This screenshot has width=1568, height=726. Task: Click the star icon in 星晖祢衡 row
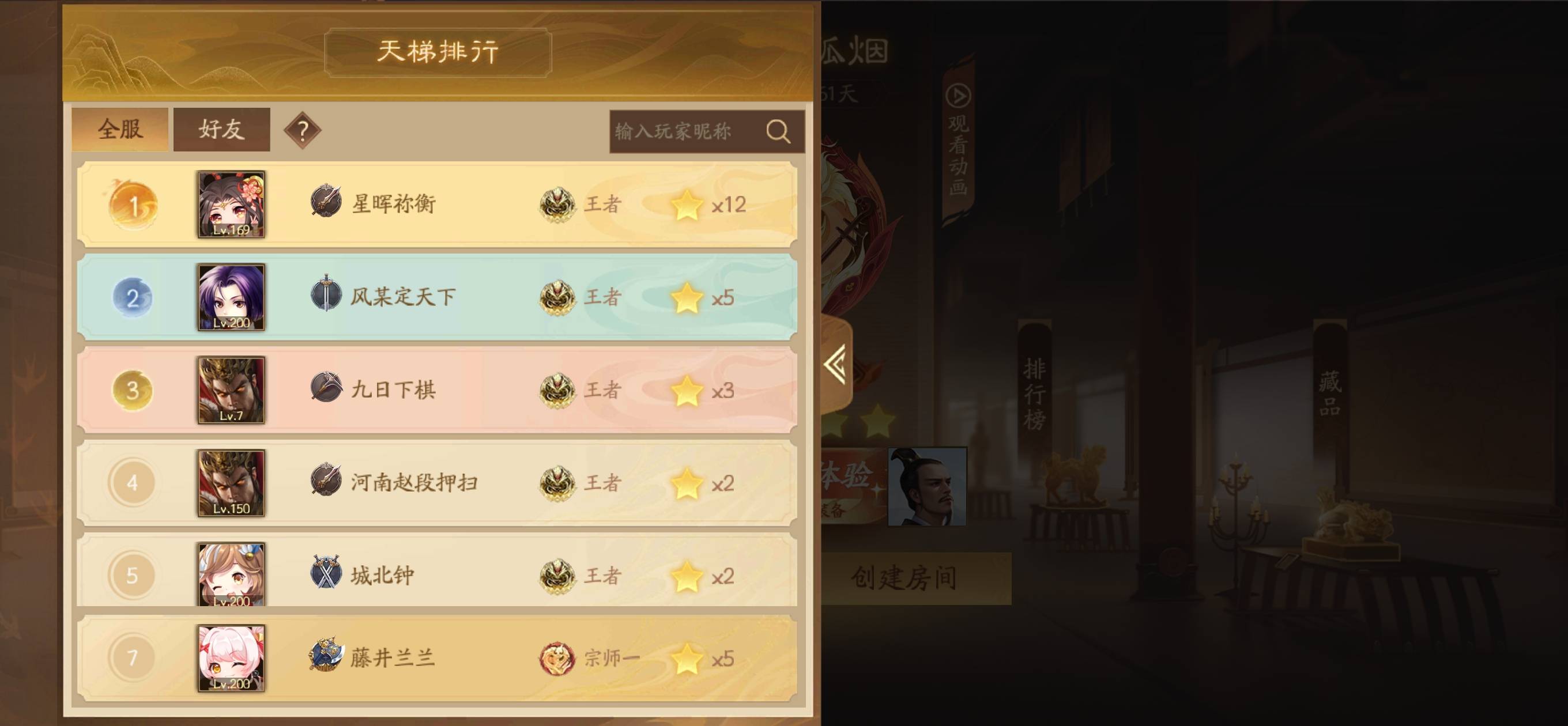687,205
